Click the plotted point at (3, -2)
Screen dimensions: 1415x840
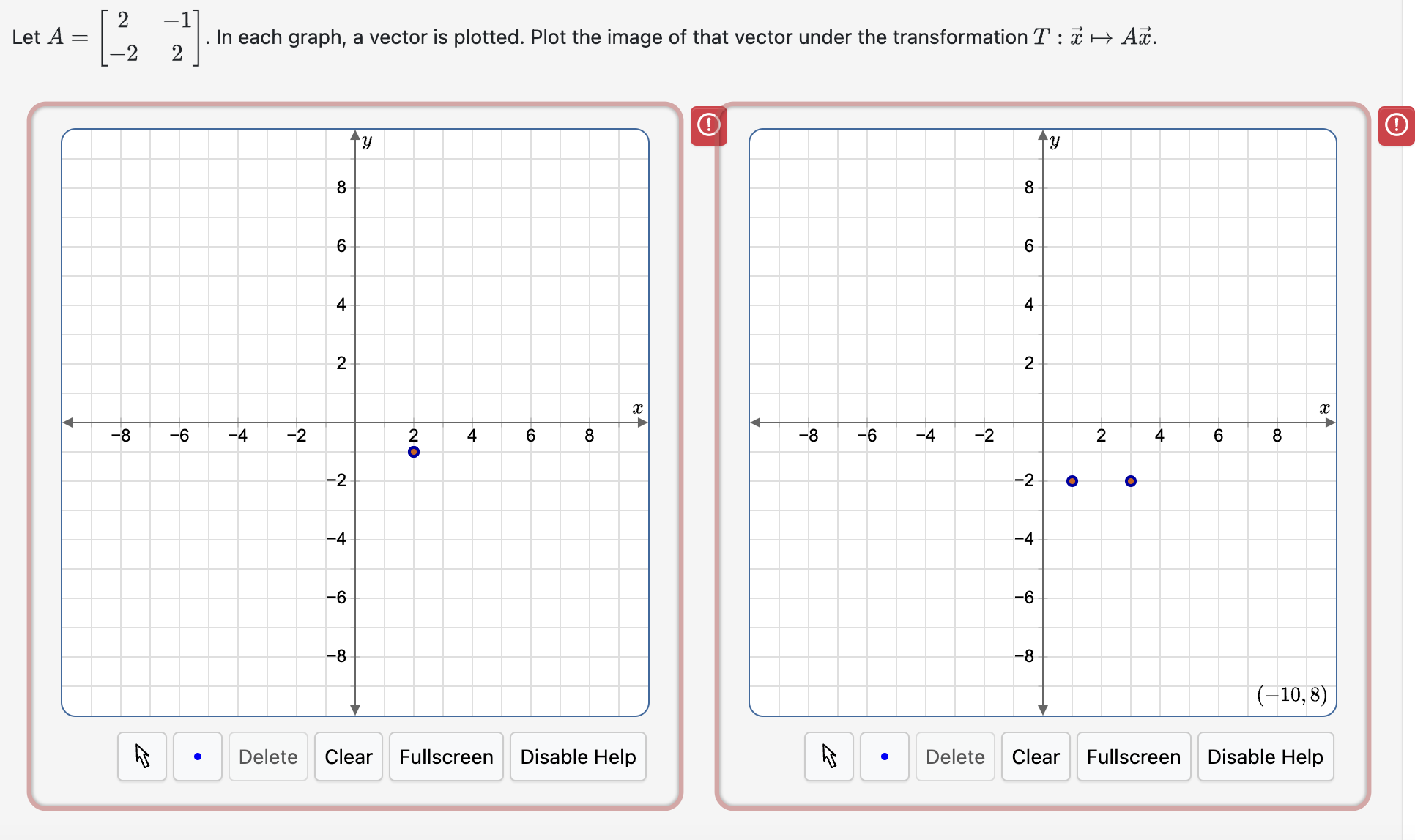(1130, 481)
